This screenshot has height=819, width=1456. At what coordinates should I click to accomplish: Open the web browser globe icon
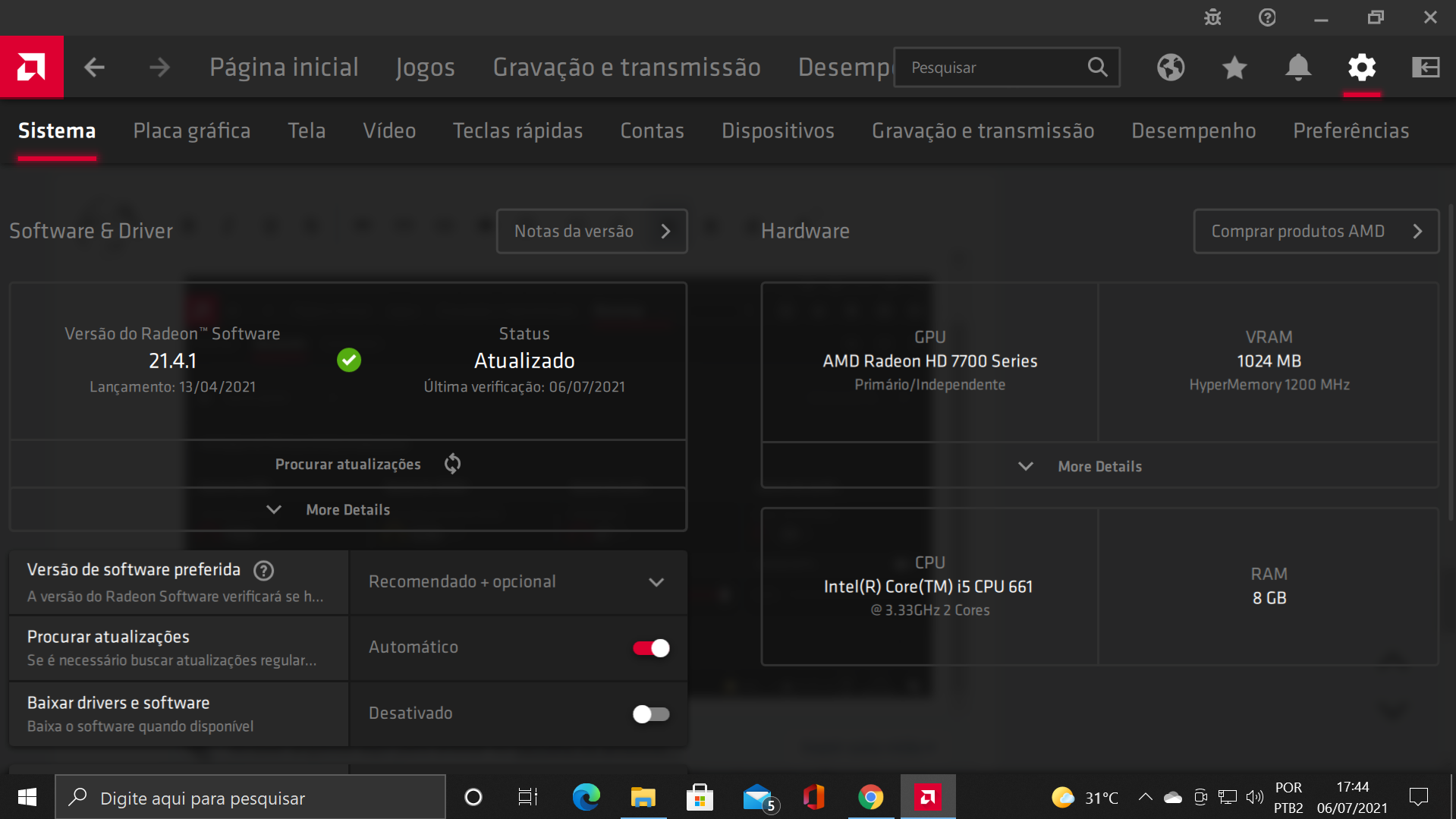tap(1171, 68)
